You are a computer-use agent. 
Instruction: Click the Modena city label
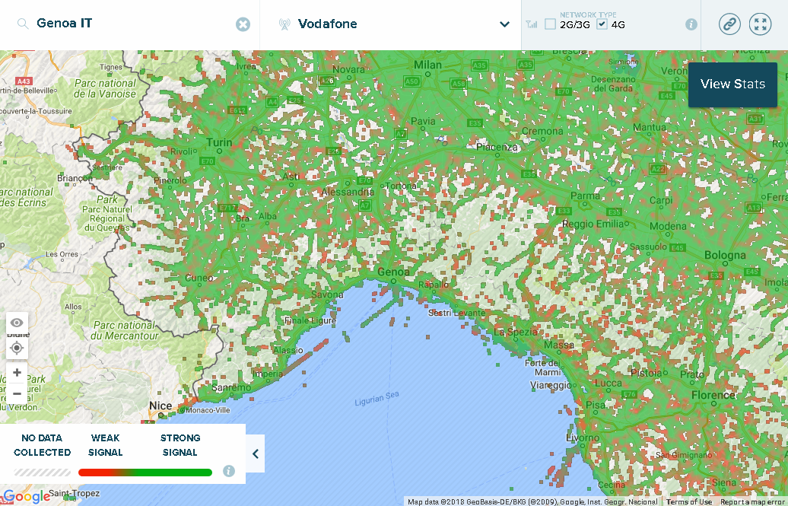pyautogui.click(x=667, y=226)
